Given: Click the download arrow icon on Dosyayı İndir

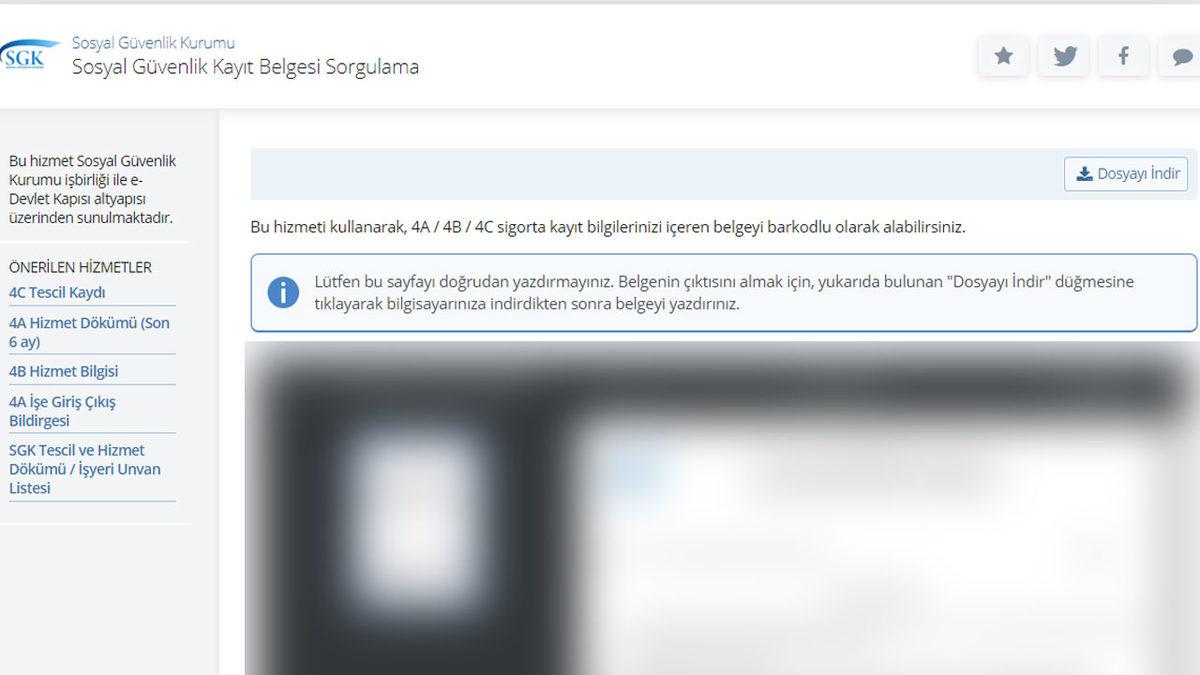Looking at the screenshot, I should pyautogui.click(x=1083, y=173).
